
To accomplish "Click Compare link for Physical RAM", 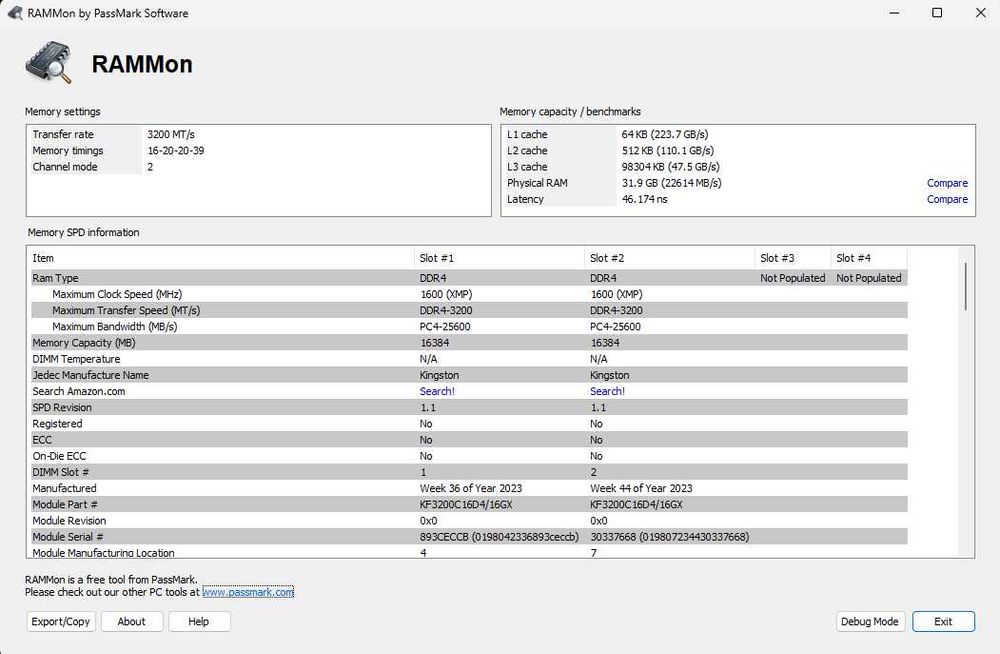I will point(947,183).
